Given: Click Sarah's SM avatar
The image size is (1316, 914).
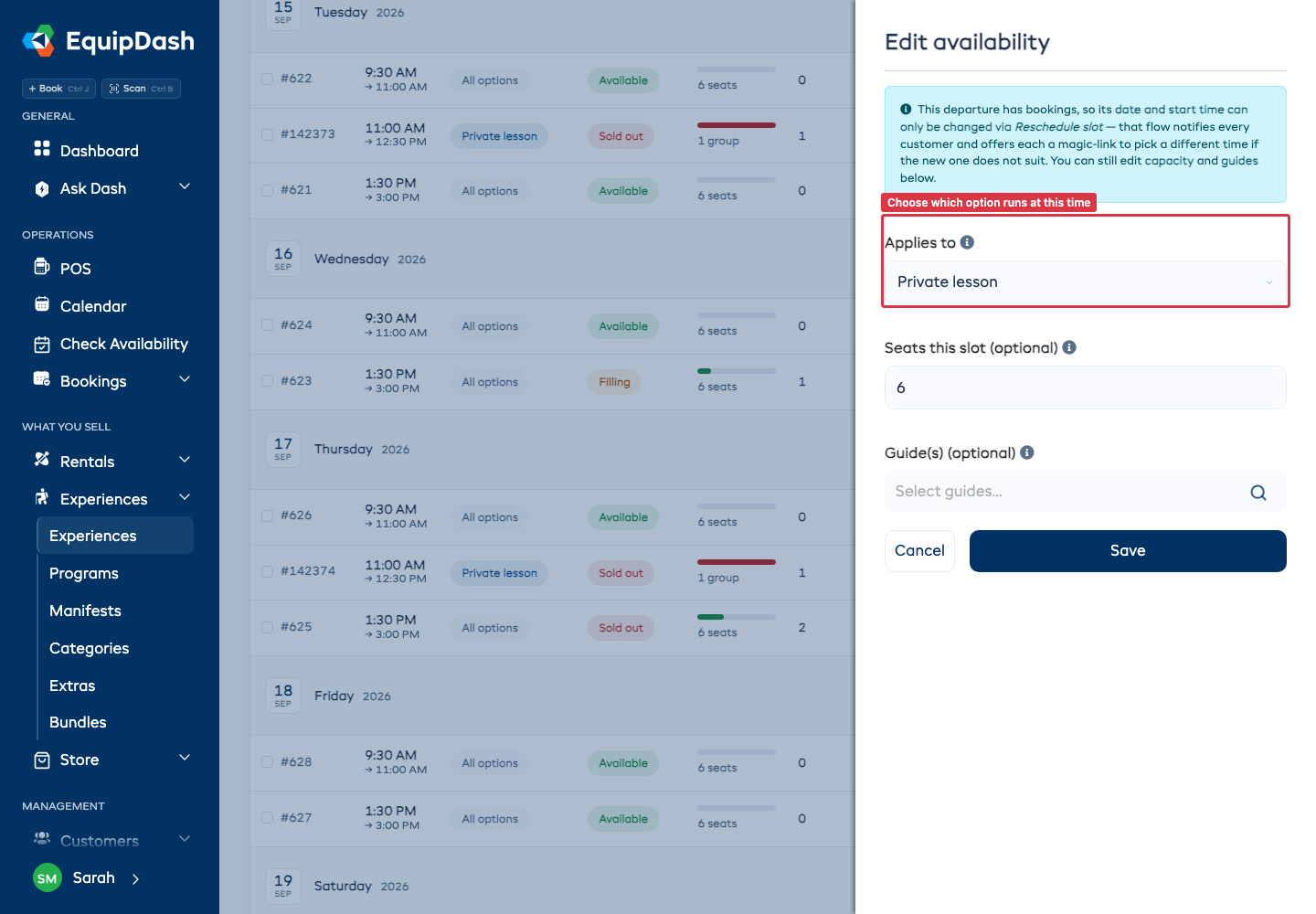Looking at the screenshot, I should 48,878.
